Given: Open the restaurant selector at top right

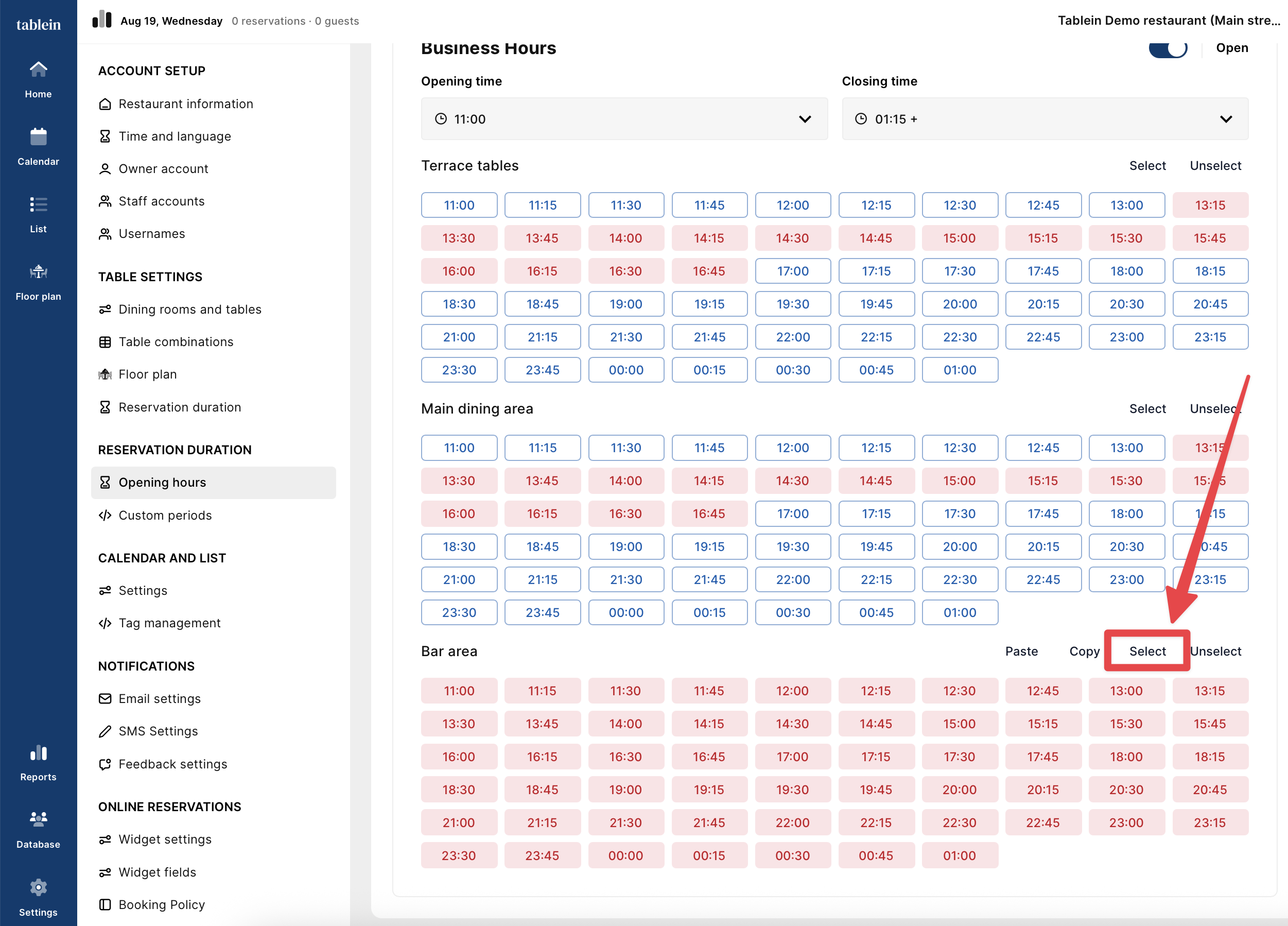Looking at the screenshot, I should [1169, 21].
